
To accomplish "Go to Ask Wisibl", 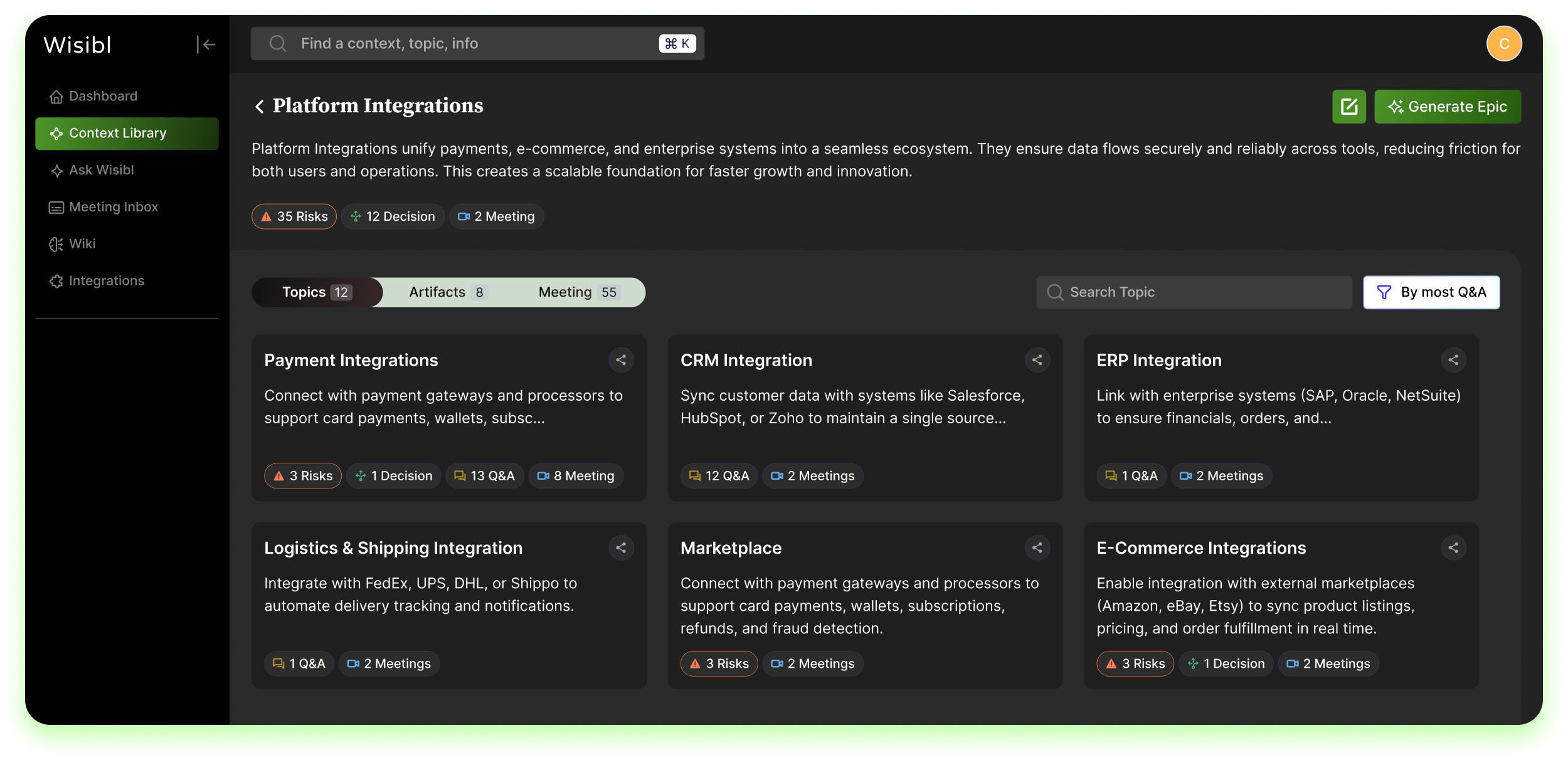I will (101, 170).
